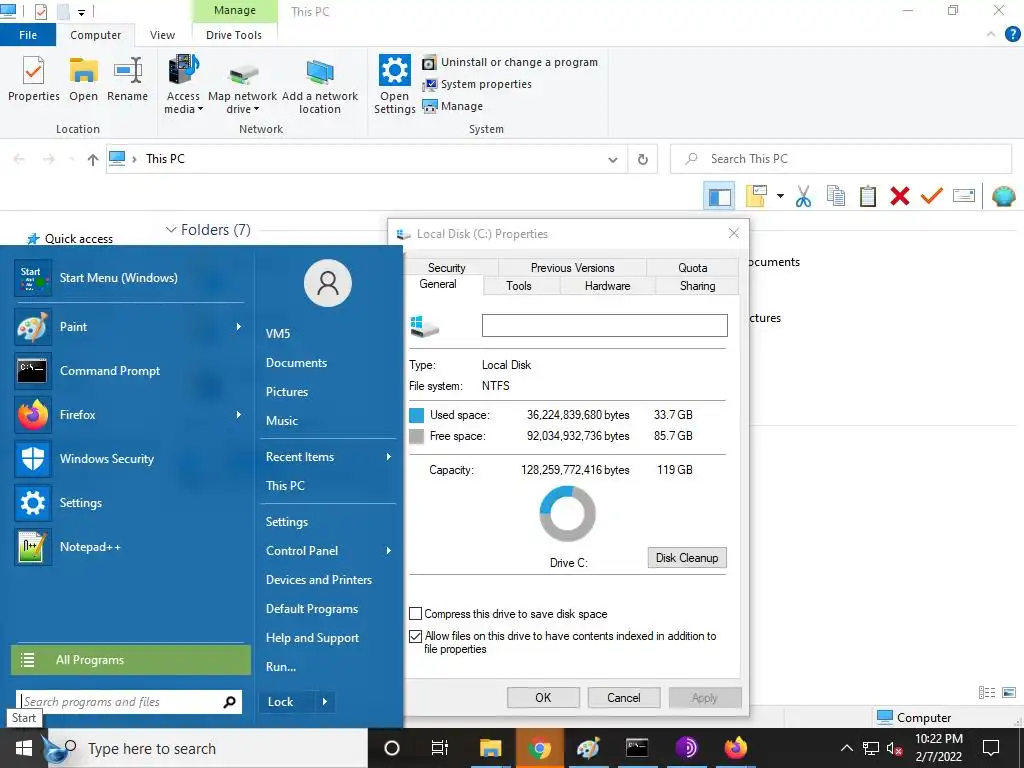Open the Security tab in Properties
The image size is (1024, 768).
[x=447, y=268]
